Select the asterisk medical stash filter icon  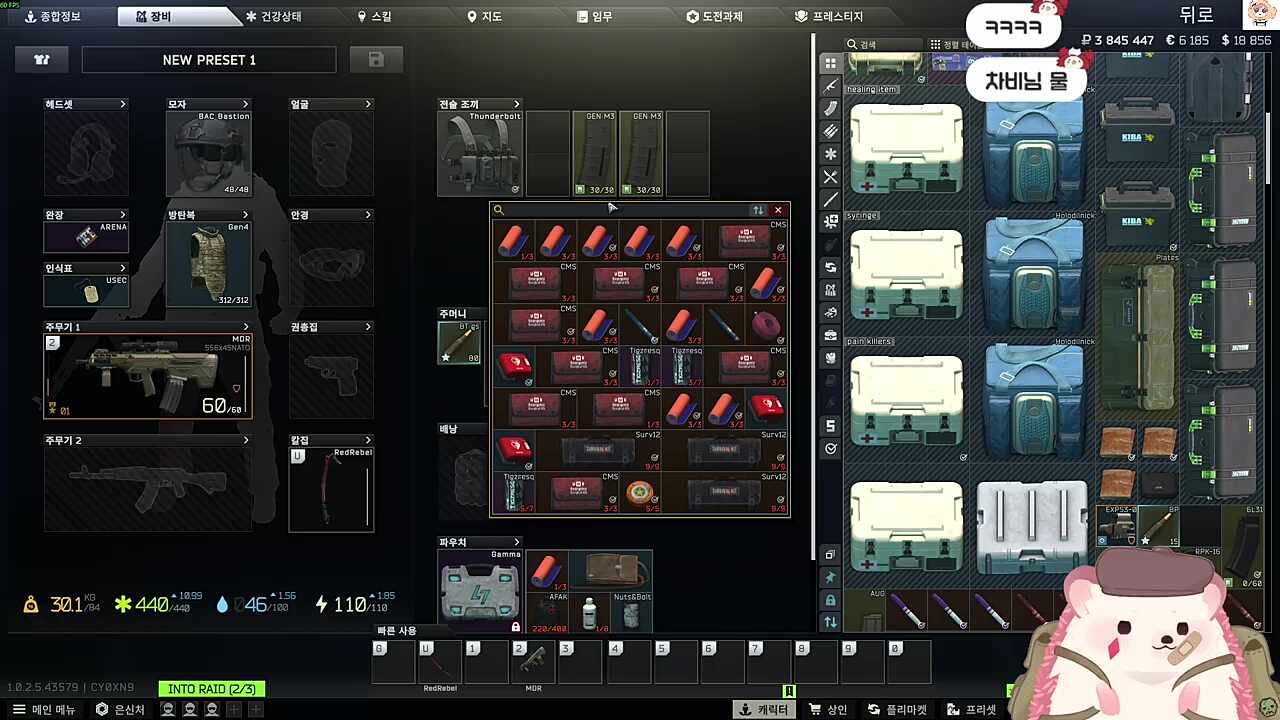click(830, 154)
